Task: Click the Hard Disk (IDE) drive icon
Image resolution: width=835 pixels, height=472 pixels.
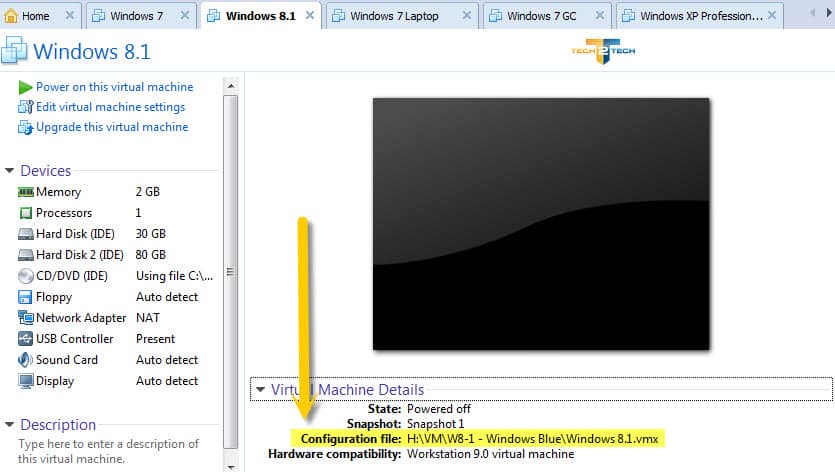Action: (x=26, y=234)
